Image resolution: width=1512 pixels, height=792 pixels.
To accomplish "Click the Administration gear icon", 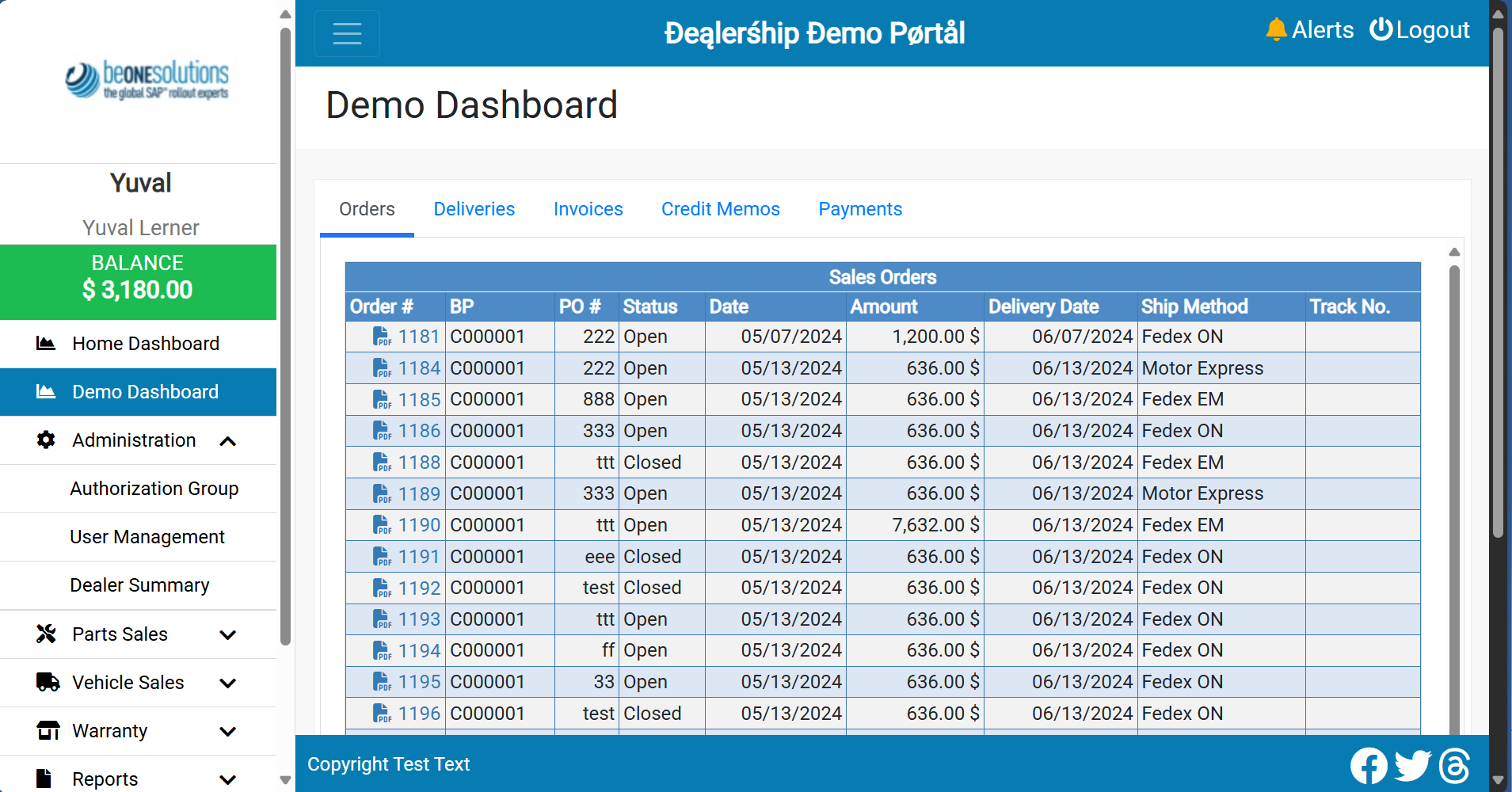I will point(45,440).
